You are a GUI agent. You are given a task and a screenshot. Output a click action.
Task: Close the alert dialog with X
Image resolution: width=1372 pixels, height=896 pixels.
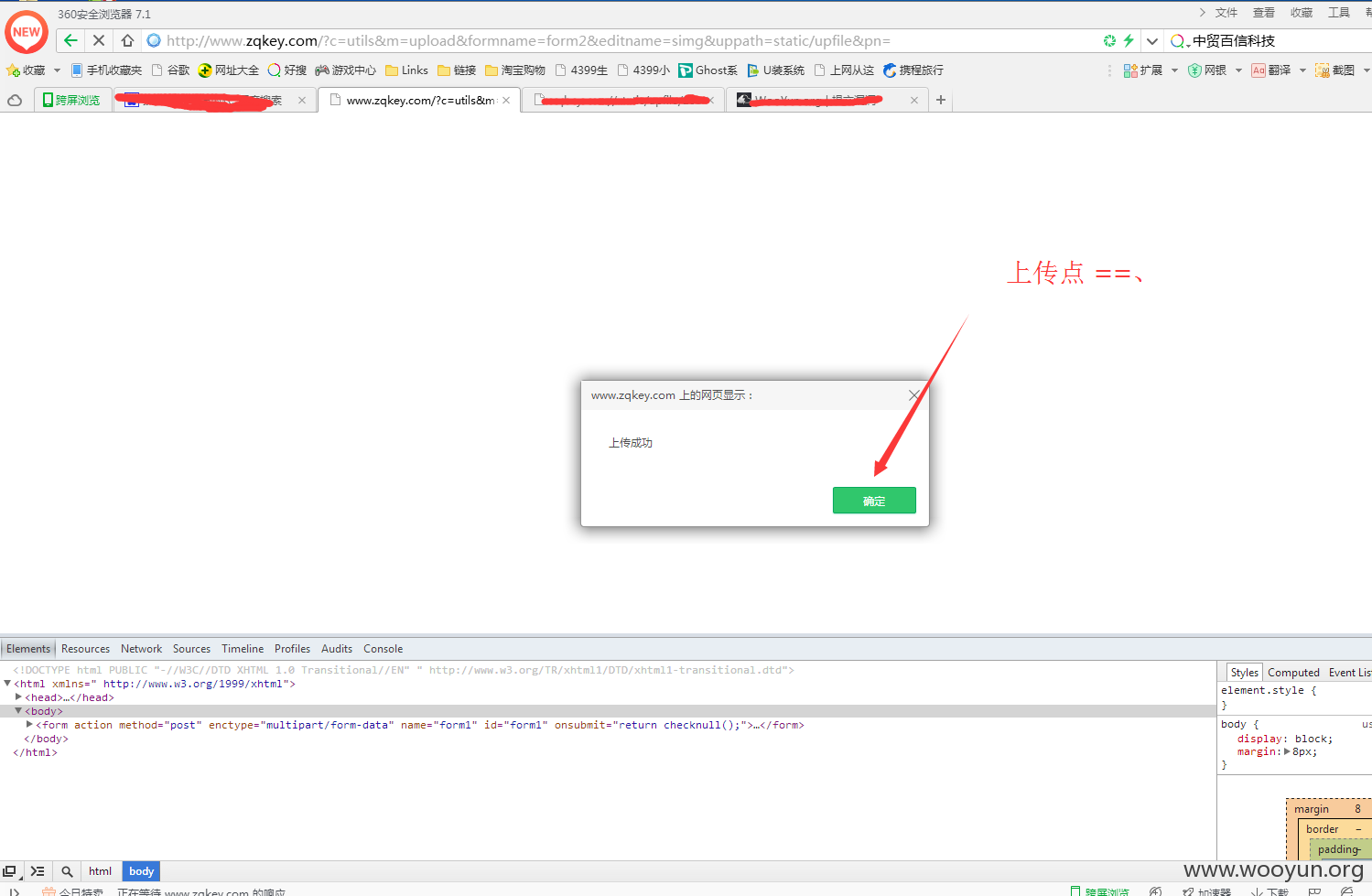pos(913,395)
